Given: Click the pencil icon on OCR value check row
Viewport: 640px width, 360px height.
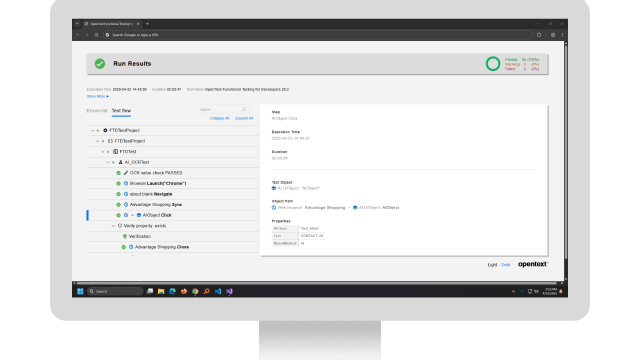Looking at the screenshot, I should (126, 173).
